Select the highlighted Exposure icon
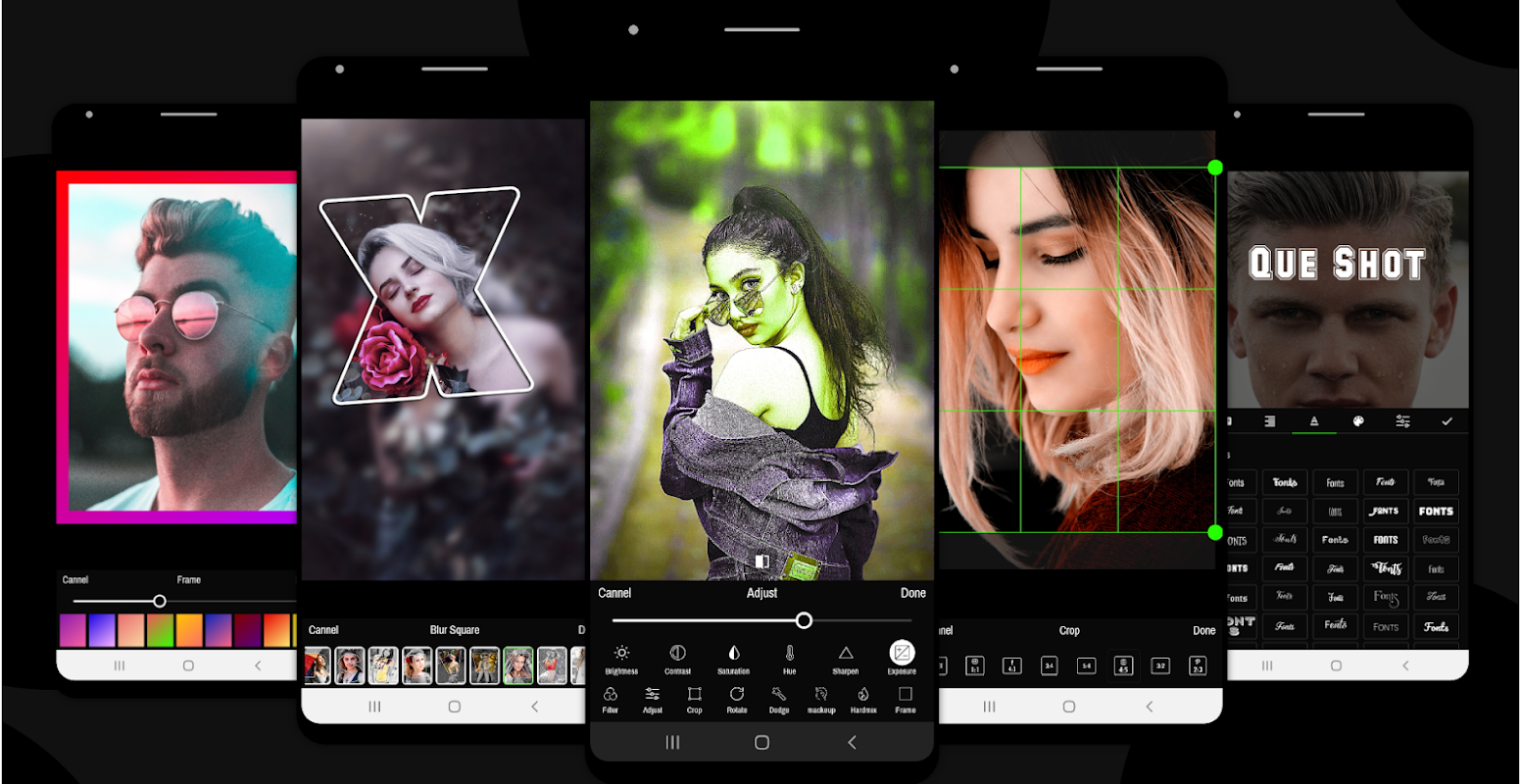1521x784 pixels. [x=902, y=653]
